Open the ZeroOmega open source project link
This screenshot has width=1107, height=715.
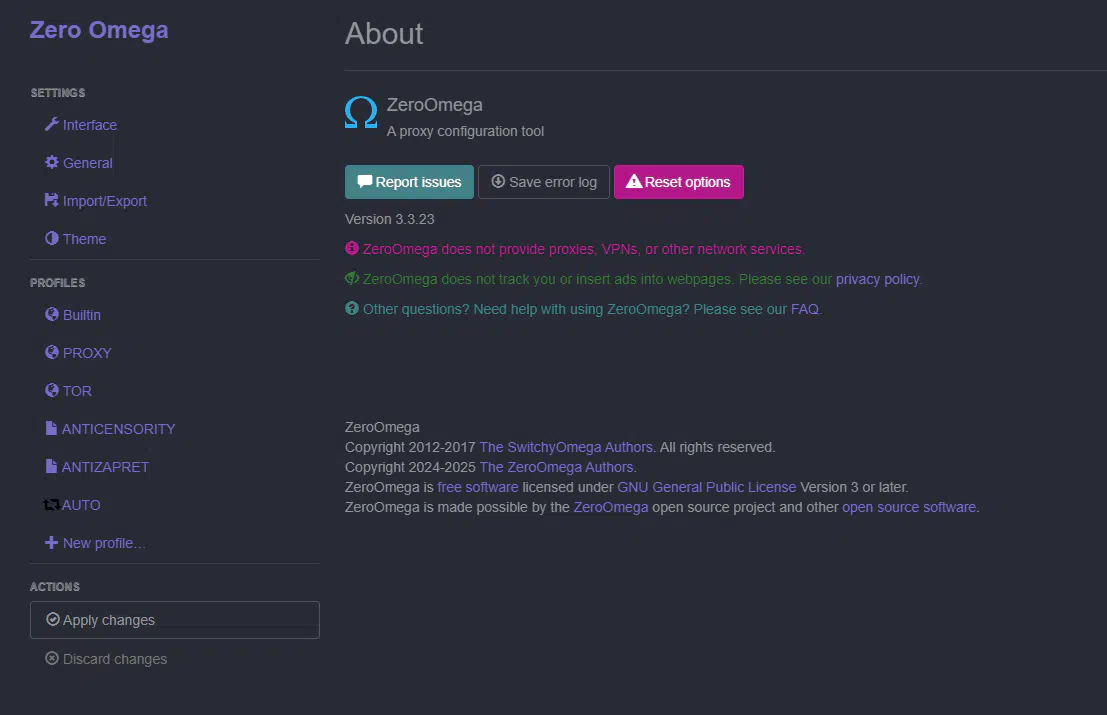coord(611,507)
